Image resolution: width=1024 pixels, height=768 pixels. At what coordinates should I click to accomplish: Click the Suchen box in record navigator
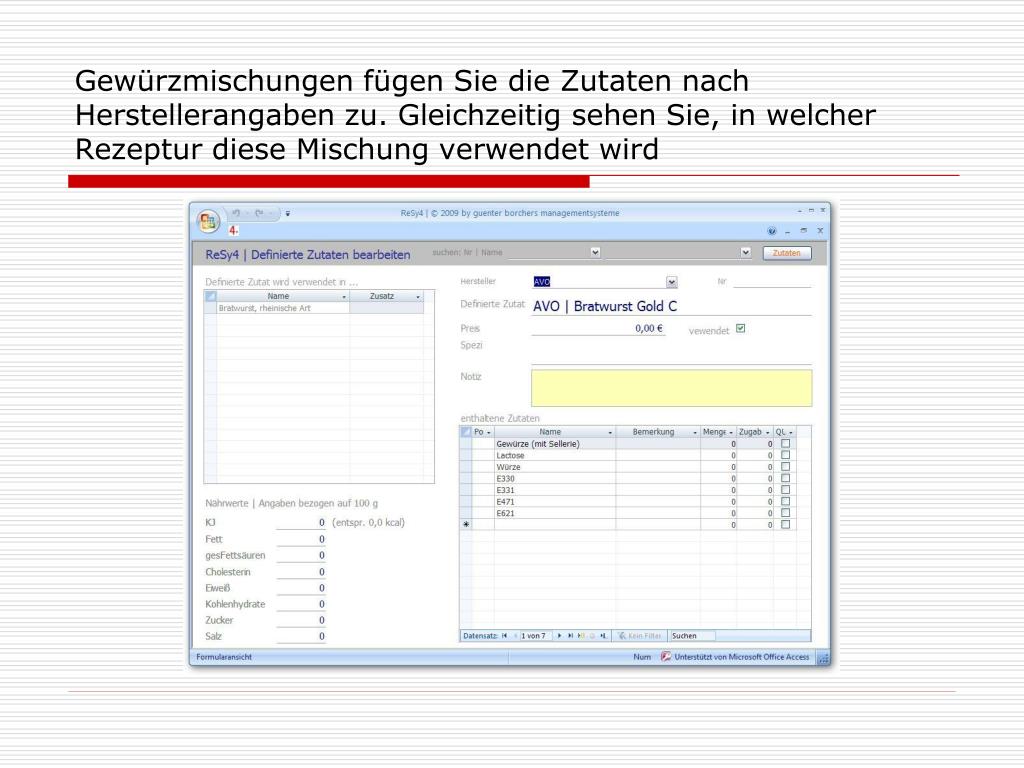(692, 636)
